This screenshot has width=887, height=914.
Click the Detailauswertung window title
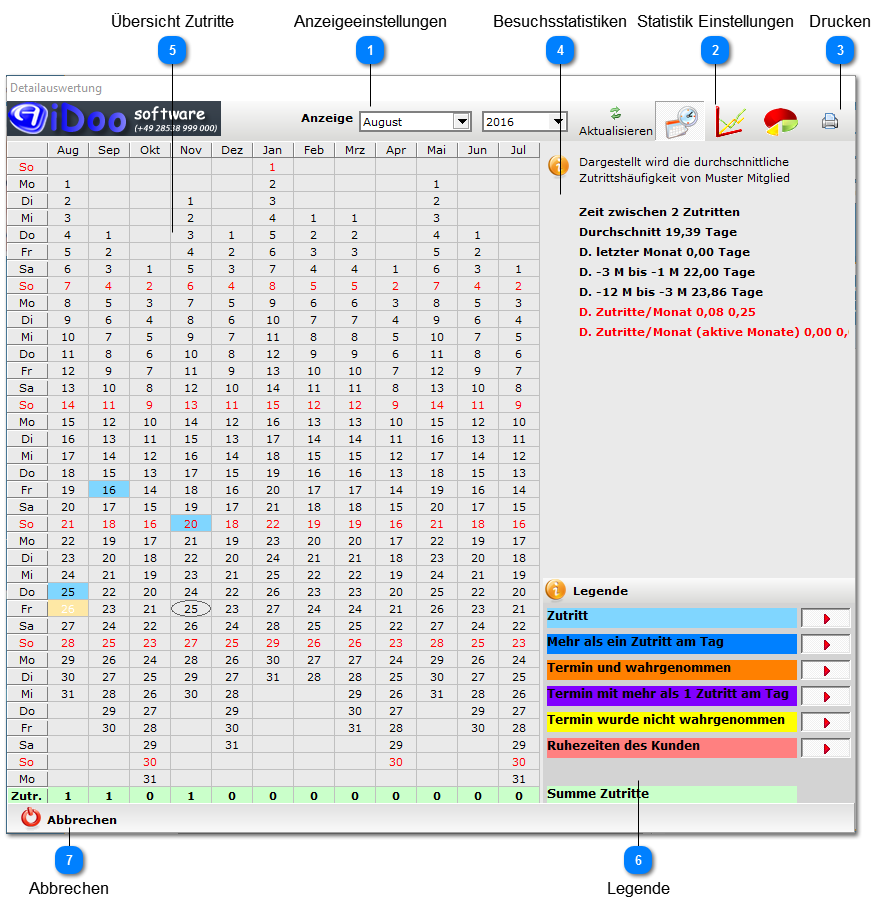click(56, 88)
